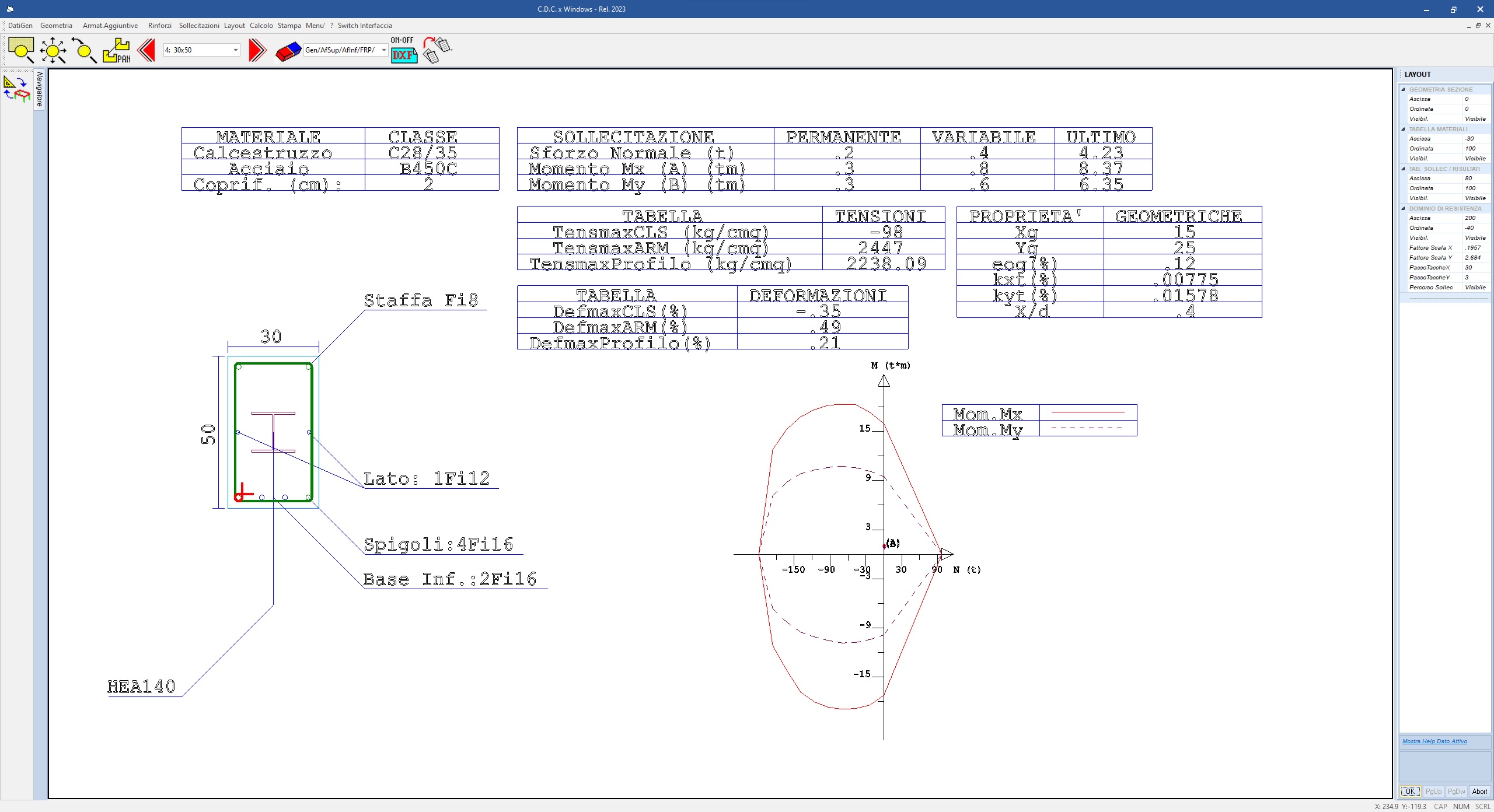The width and height of the screenshot is (1494, 812).
Task: Click Switch Interfaccia
Action: [x=365, y=26]
